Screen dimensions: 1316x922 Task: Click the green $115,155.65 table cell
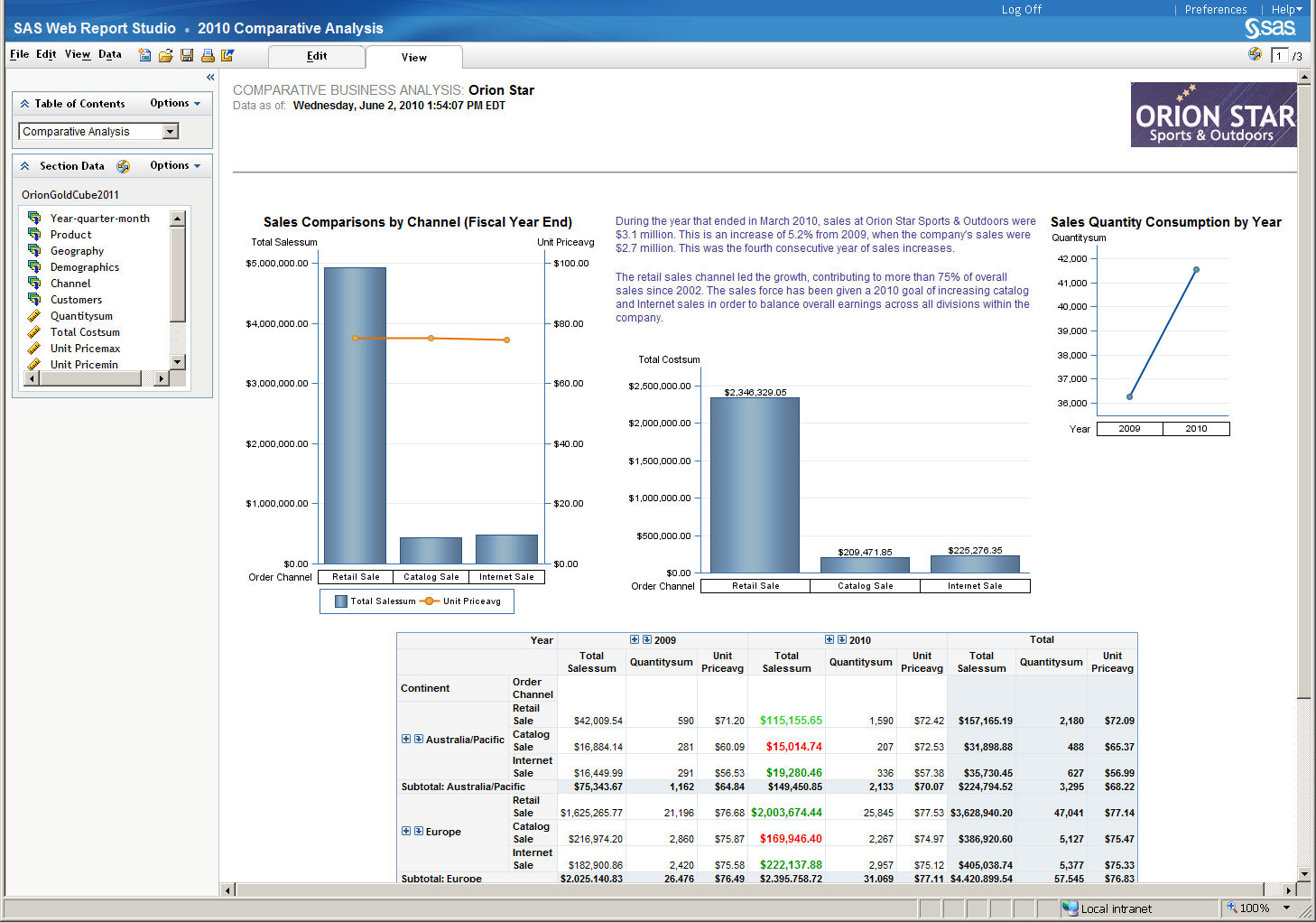click(791, 721)
